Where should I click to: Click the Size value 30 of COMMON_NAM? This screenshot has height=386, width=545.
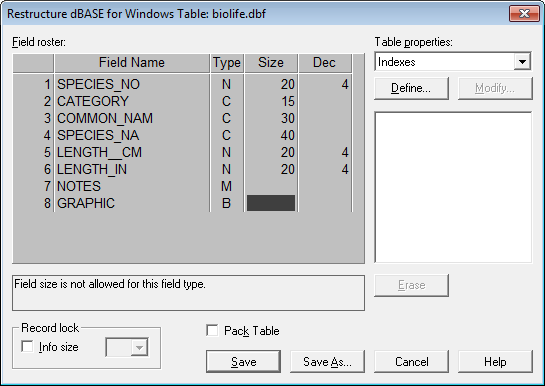pos(288,118)
